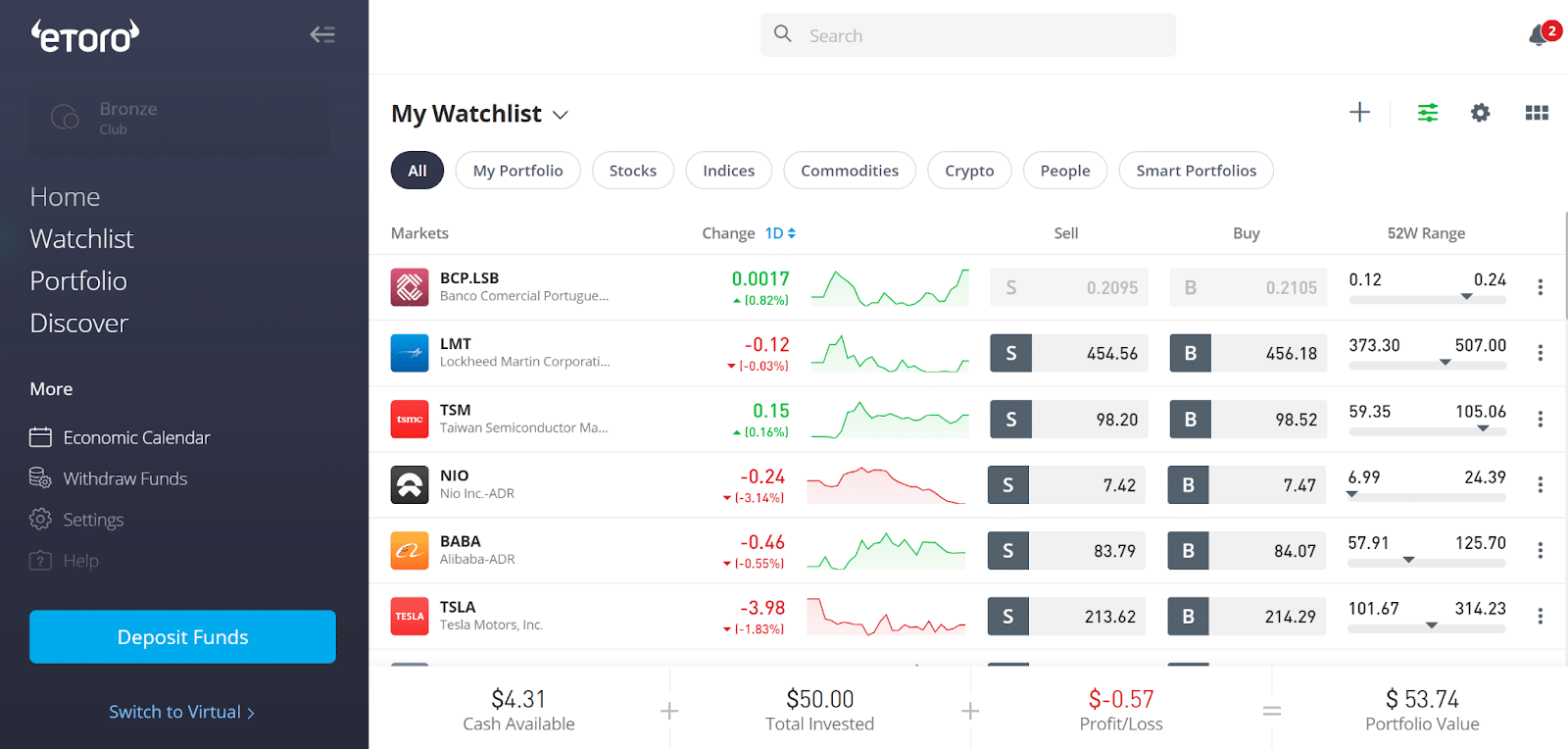Click the sidebar Settings gear icon
The height and width of the screenshot is (749, 1568).
40,519
